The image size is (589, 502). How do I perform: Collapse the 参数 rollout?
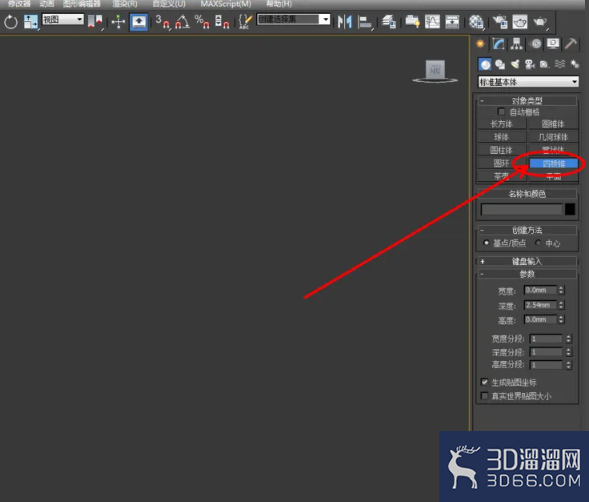coord(527,274)
